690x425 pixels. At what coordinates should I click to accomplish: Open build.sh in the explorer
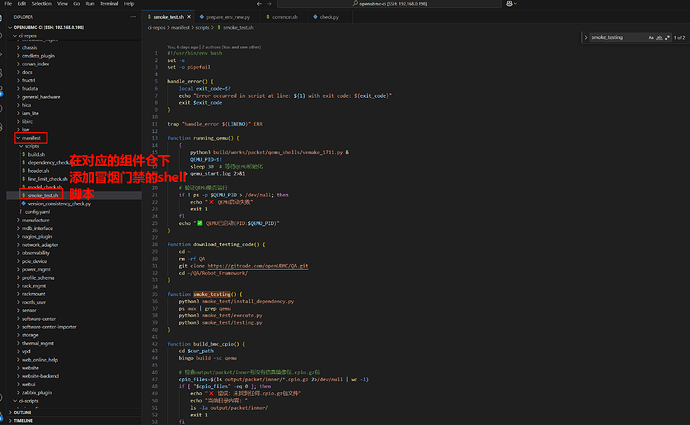[x=36, y=154]
